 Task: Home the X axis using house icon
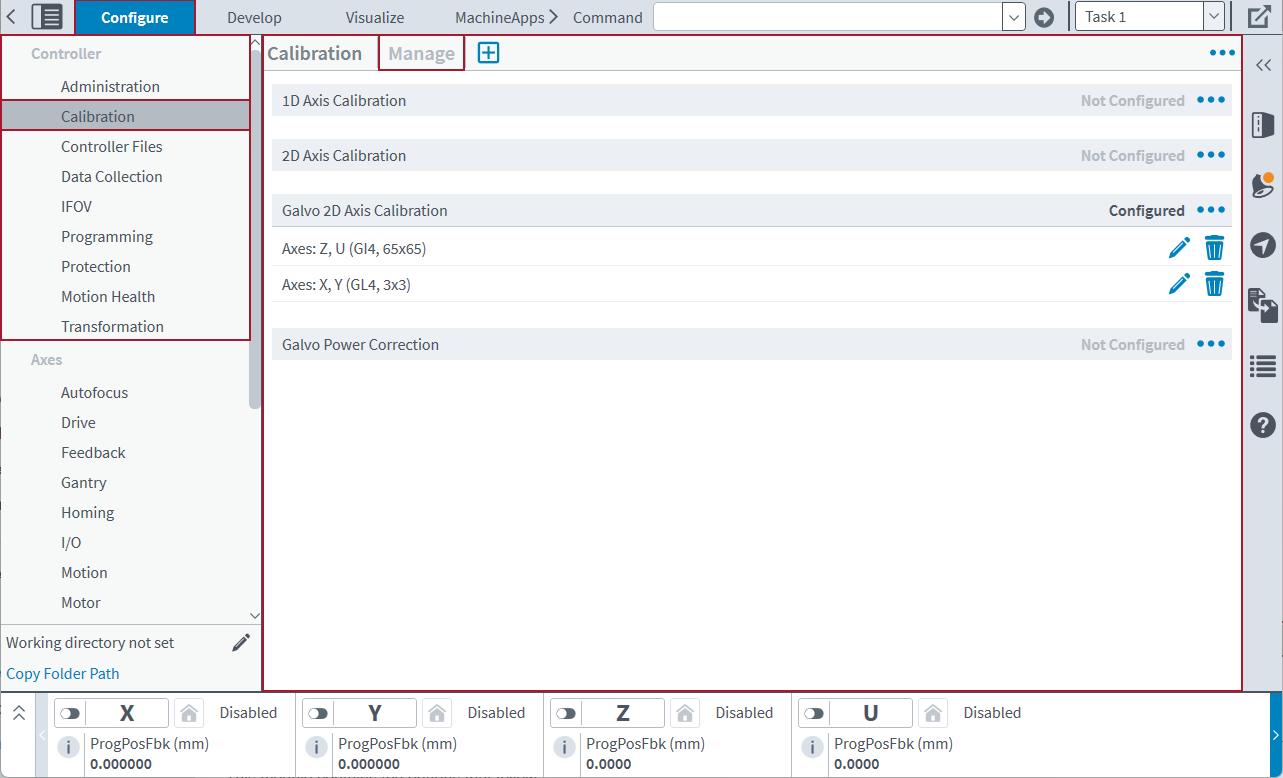[x=189, y=713]
